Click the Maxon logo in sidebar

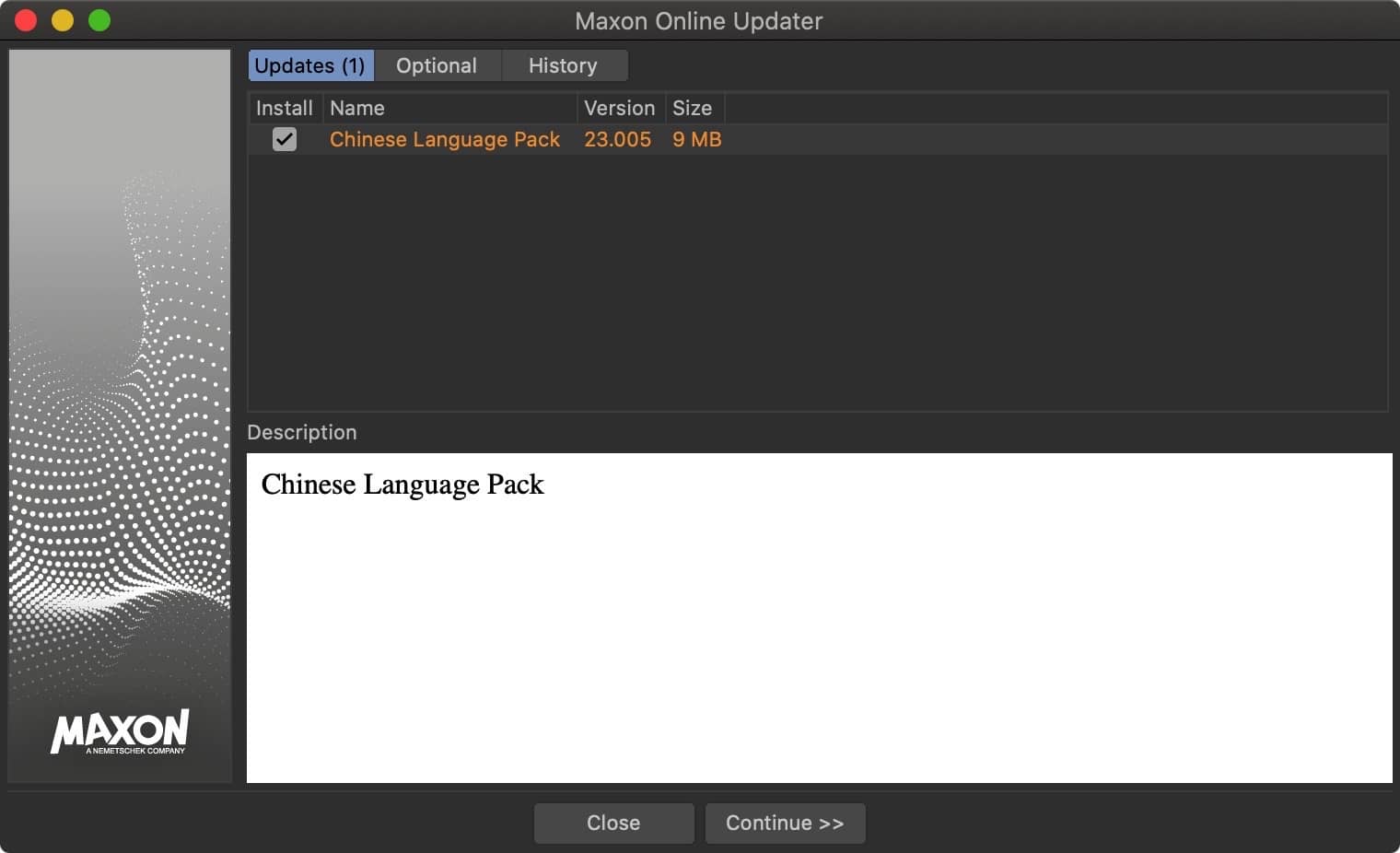tap(120, 732)
